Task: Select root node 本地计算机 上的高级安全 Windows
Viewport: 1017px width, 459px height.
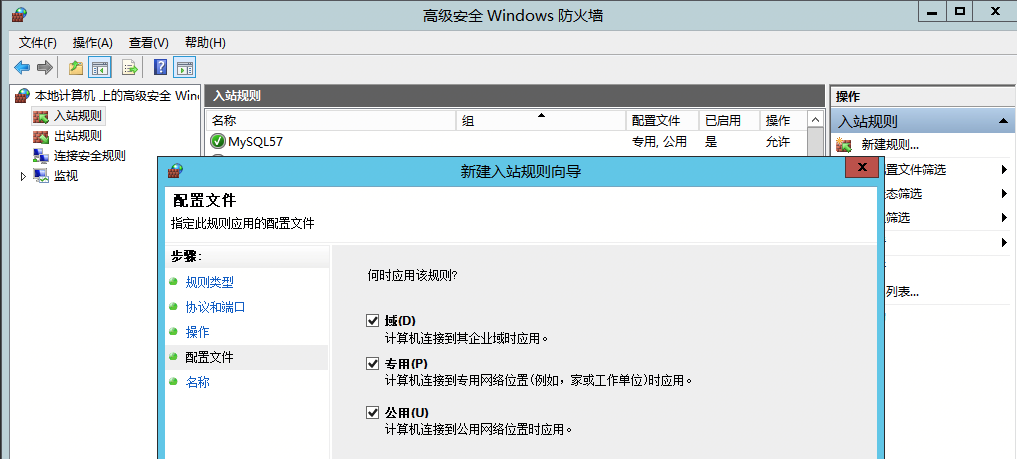Action: click(x=117, y=96)
